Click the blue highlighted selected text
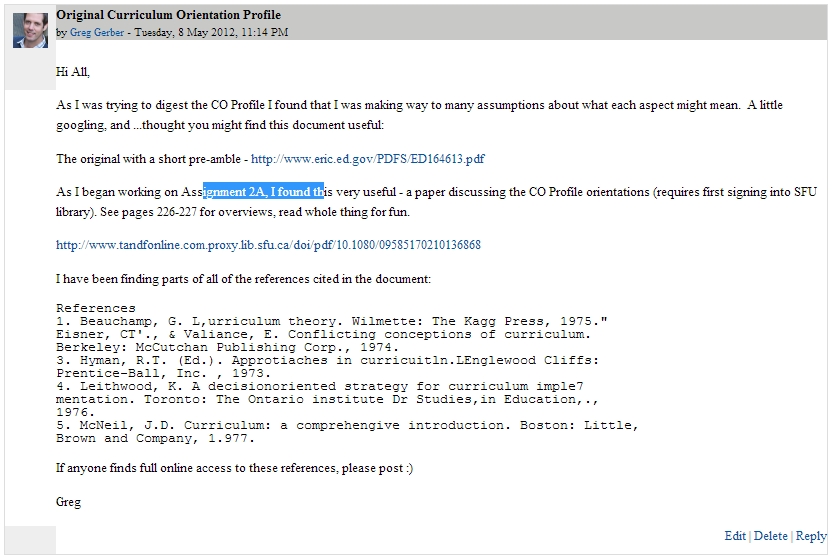Viewport: 834px width, 560px height. tap(263, 192)
